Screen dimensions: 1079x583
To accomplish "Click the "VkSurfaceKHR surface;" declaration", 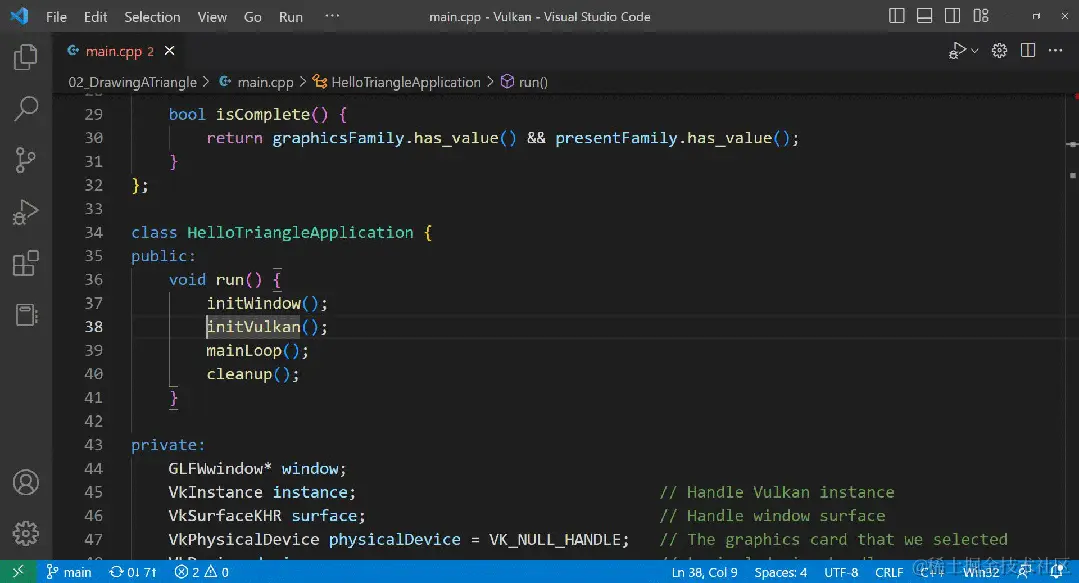I will point(266,516).
